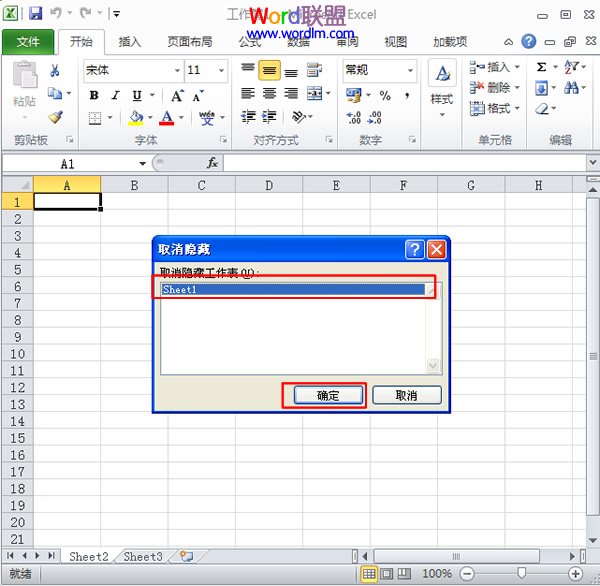This screenshot has height=586, width=600.
Task: Toggle italic text formatting
Action: pyautogui.click(x=115, y=96)
